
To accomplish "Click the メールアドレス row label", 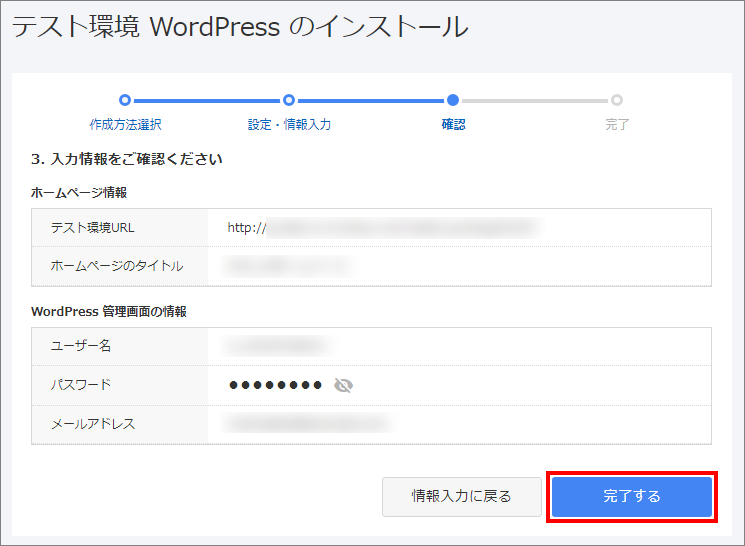I will pyautogui.click(x=93, y=423).
